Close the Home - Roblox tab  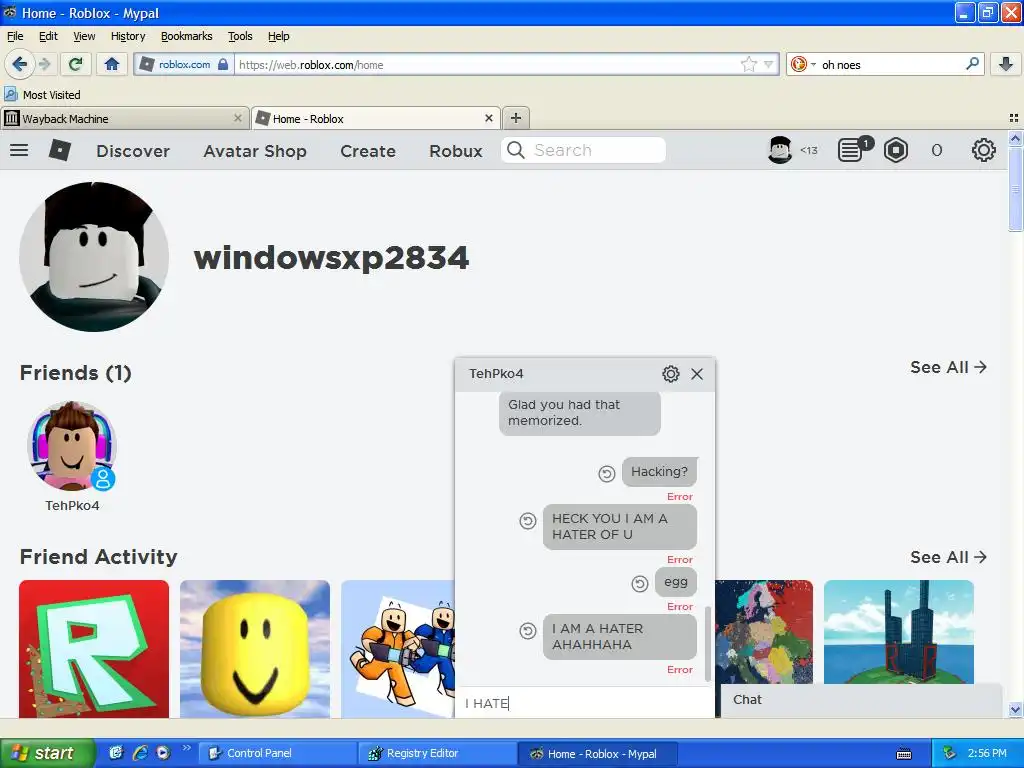tap(488, 118)
